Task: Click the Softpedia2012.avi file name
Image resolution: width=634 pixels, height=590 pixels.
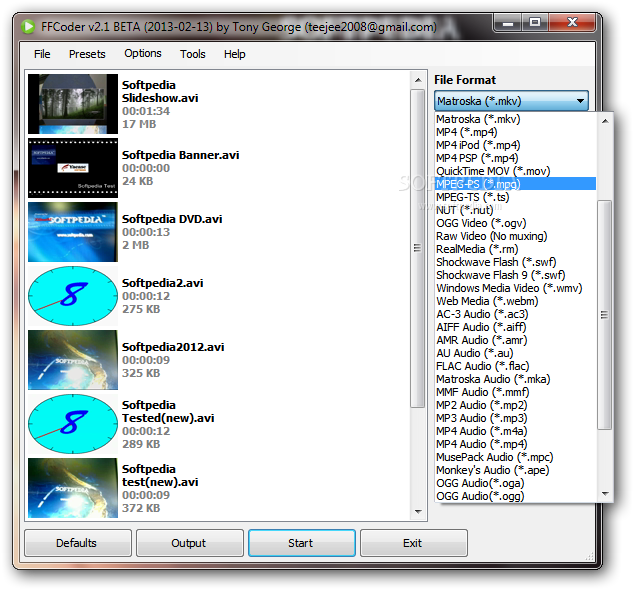Action: click(x=173, y=347)
